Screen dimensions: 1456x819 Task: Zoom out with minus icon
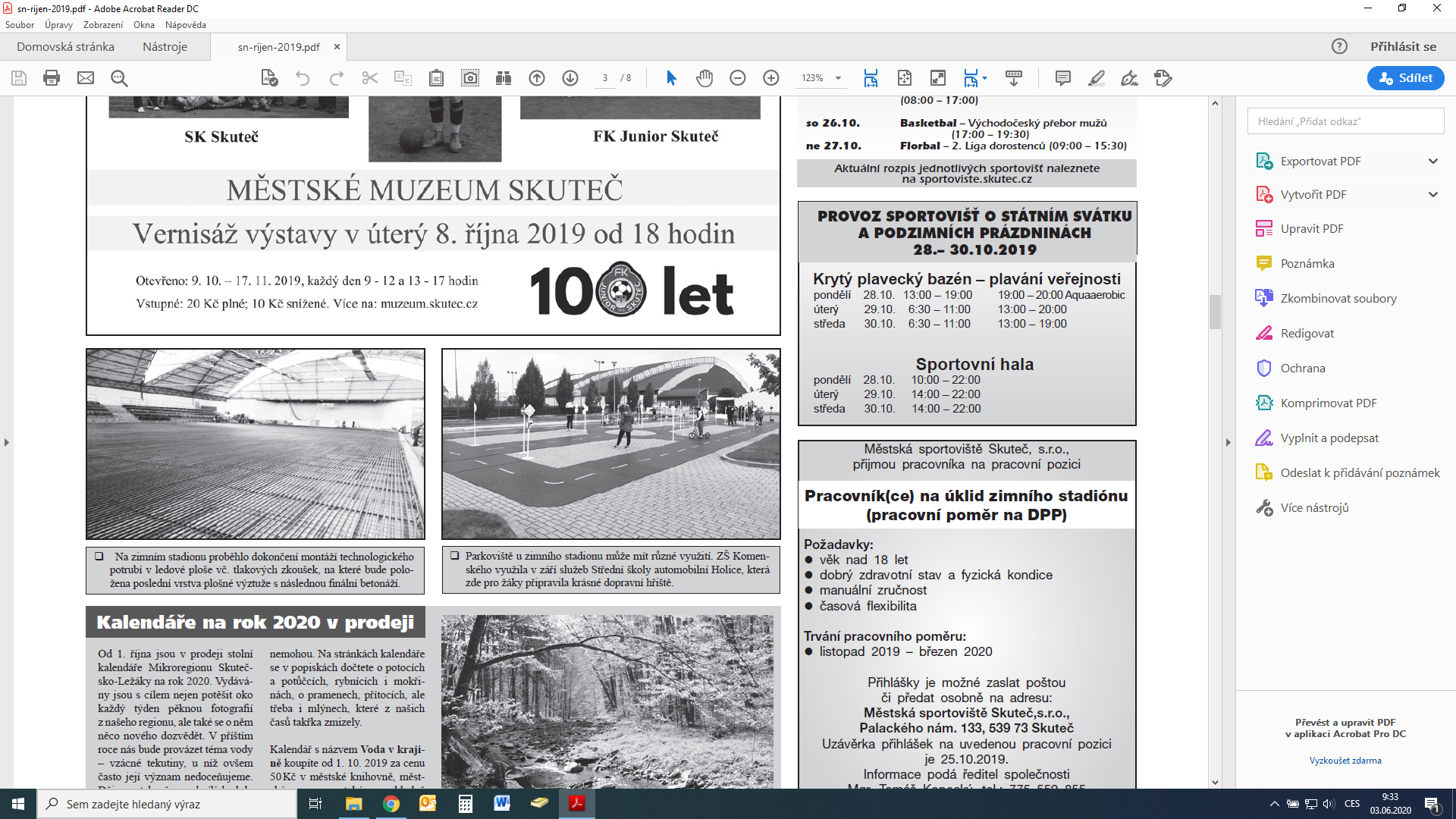click(738, 78)
